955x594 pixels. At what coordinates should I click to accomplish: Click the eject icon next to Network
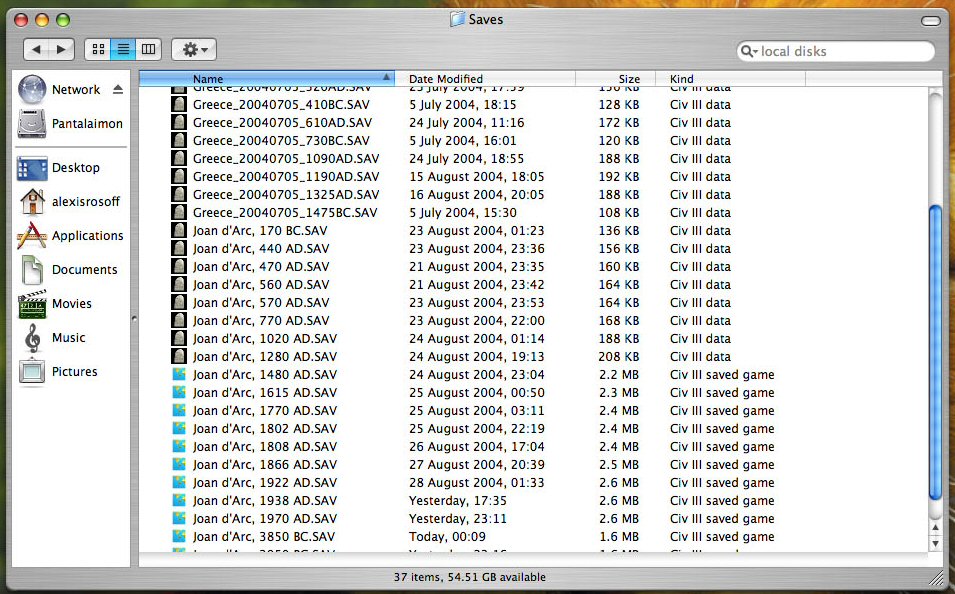(118, 90)
